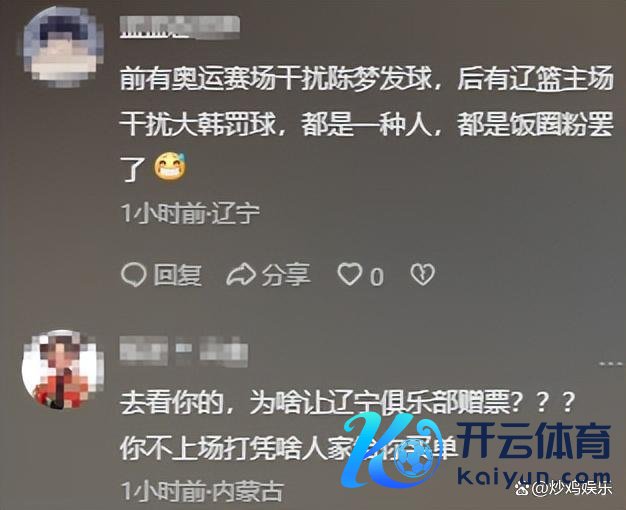
Task: Click the sweating grin emoji in first comment
Action: [170, 165]
